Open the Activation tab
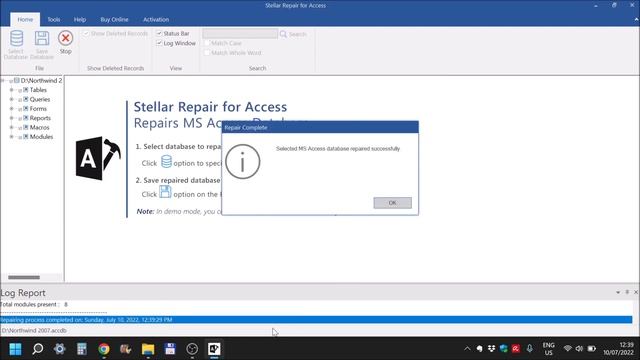The width and height of the screenshot is (640, 360). [156, 19]
